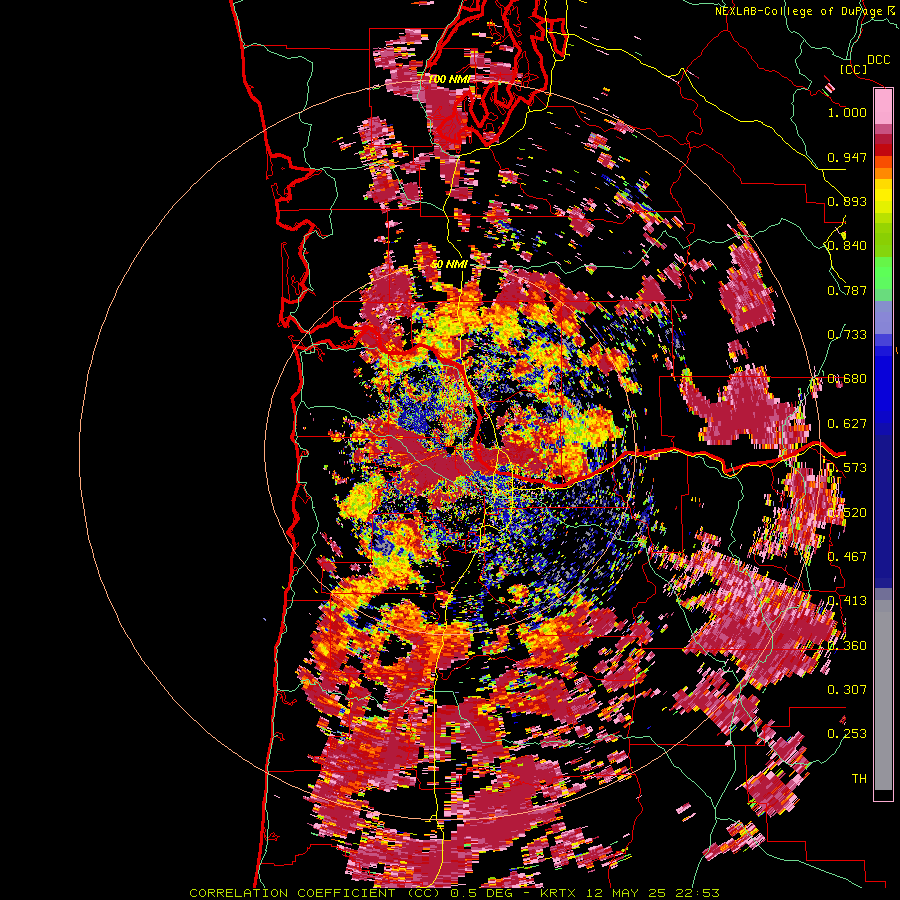The image size is (900, 900).
Task: Select the 0.627 scale label
Action: [x=847, y=424]
